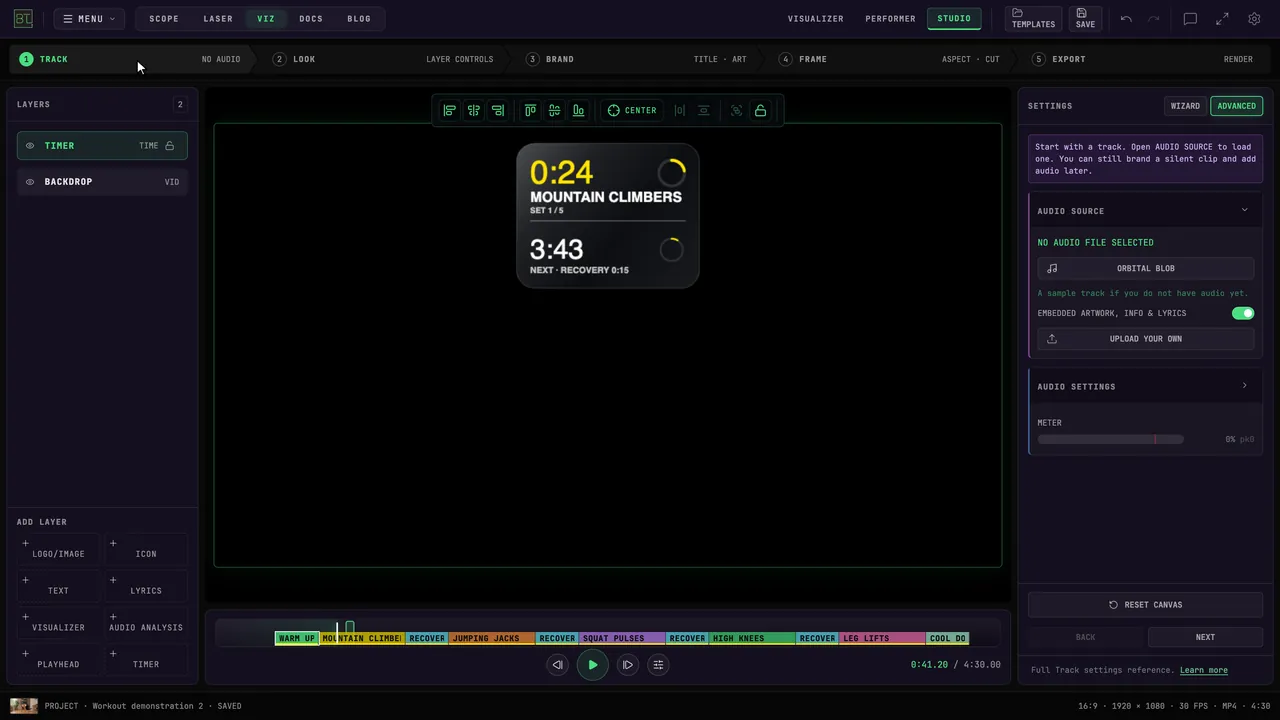Click the BT logo icon
Image resolution: width=1280 pixels, height=720 pixels.
pyautogui.click(x=23, y=19)
